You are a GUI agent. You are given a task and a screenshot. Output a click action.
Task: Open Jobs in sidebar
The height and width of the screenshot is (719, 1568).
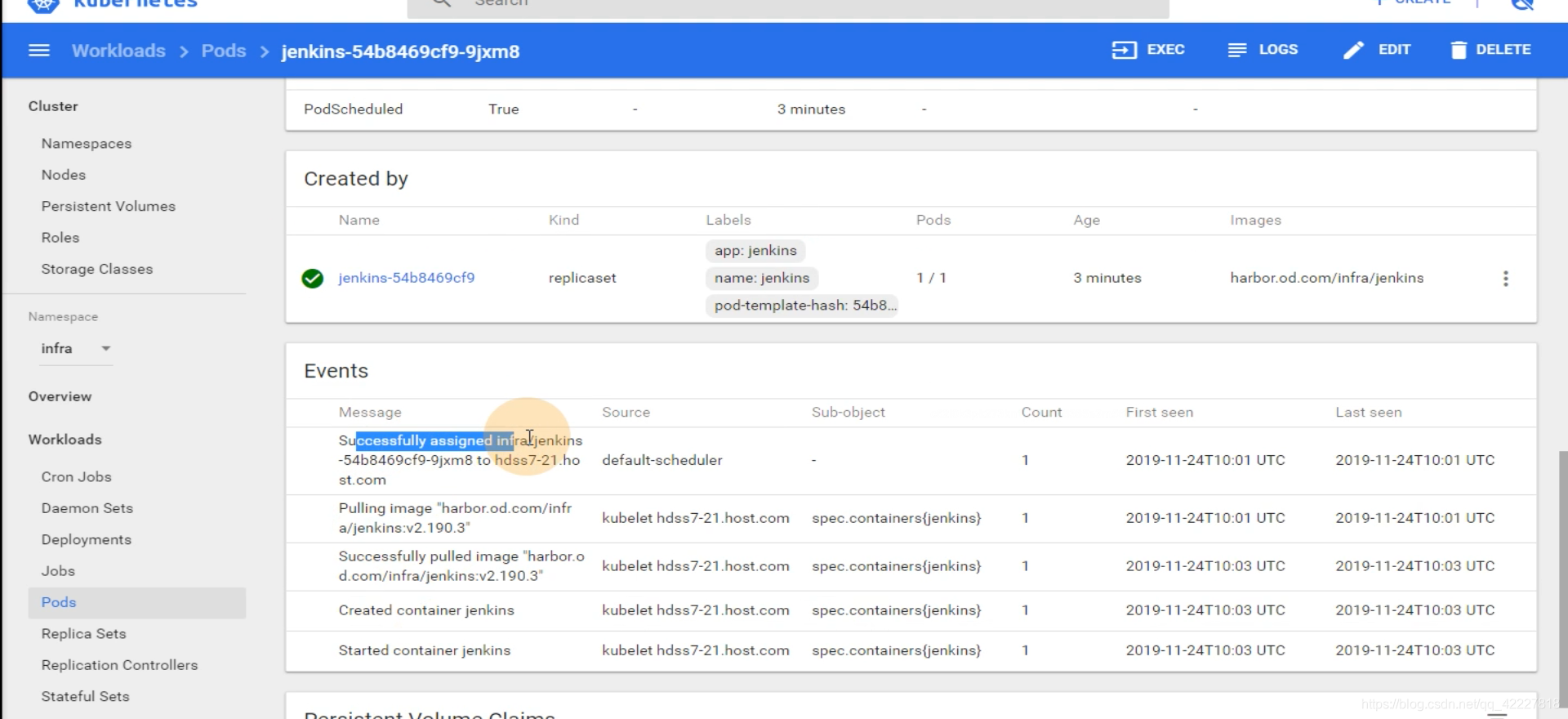pyautogui.click(x=58, y=571)
